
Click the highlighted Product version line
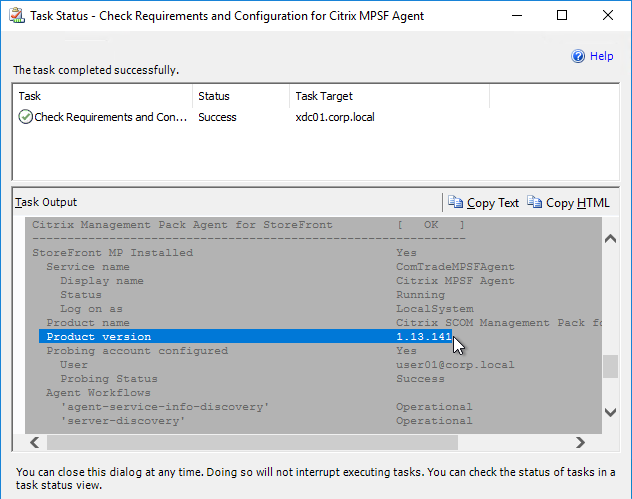245,336
